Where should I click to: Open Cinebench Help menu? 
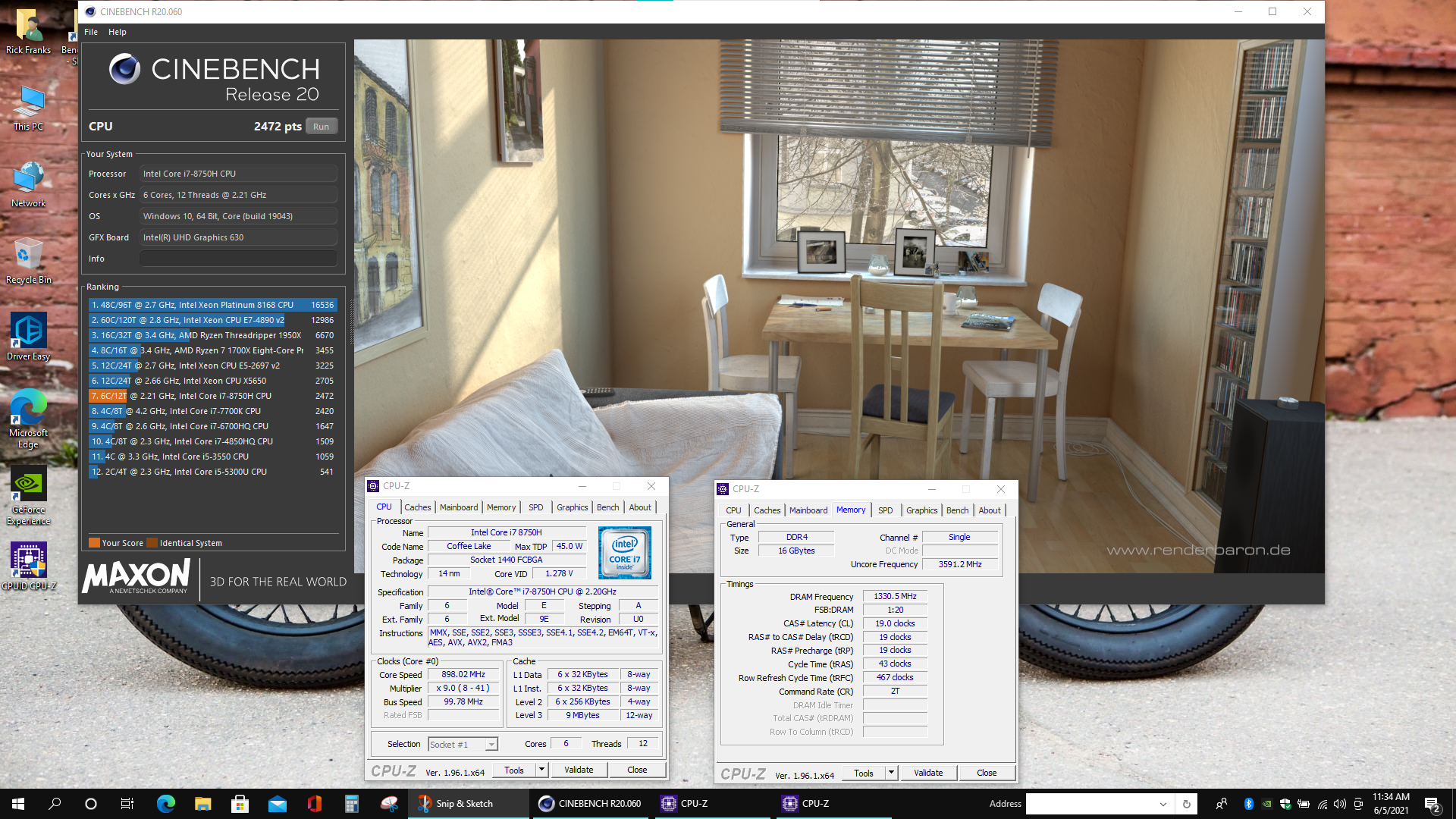118,32
